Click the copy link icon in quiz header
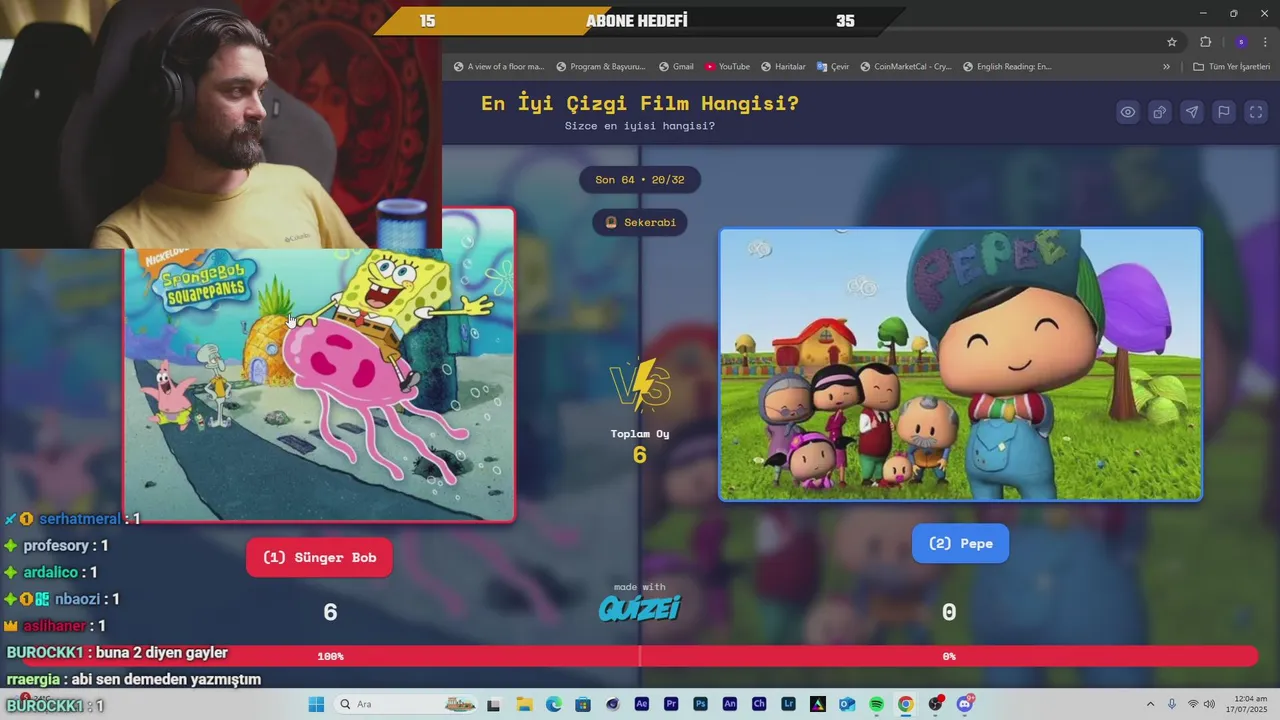This screenshot has width=1280, height=720. [x=1160, y=112]
